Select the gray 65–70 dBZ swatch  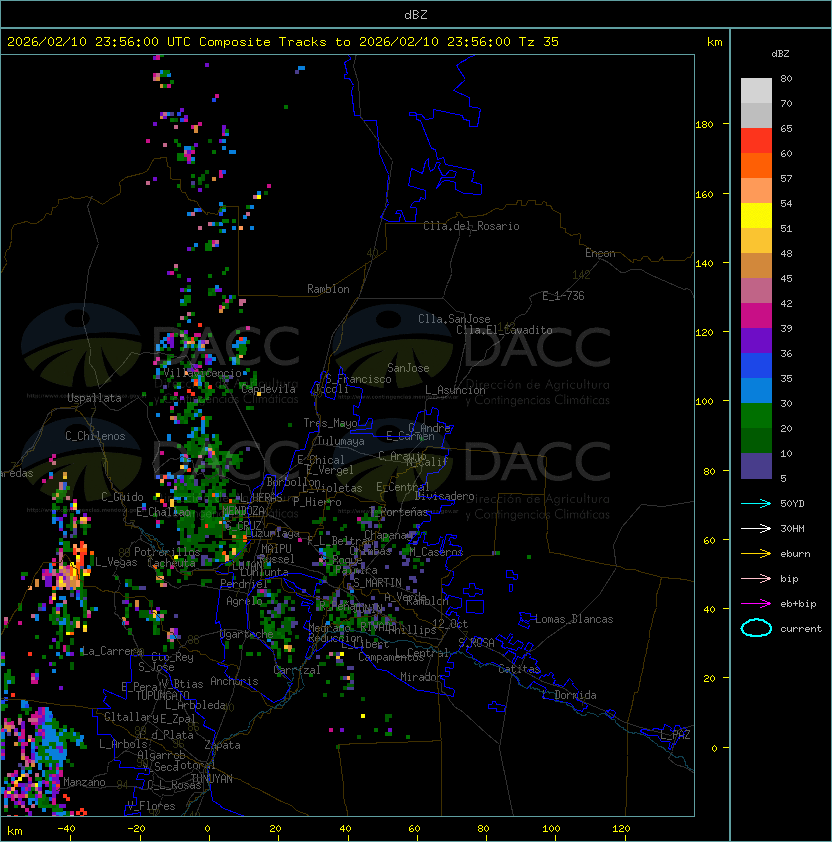click(x=756, y=115)
